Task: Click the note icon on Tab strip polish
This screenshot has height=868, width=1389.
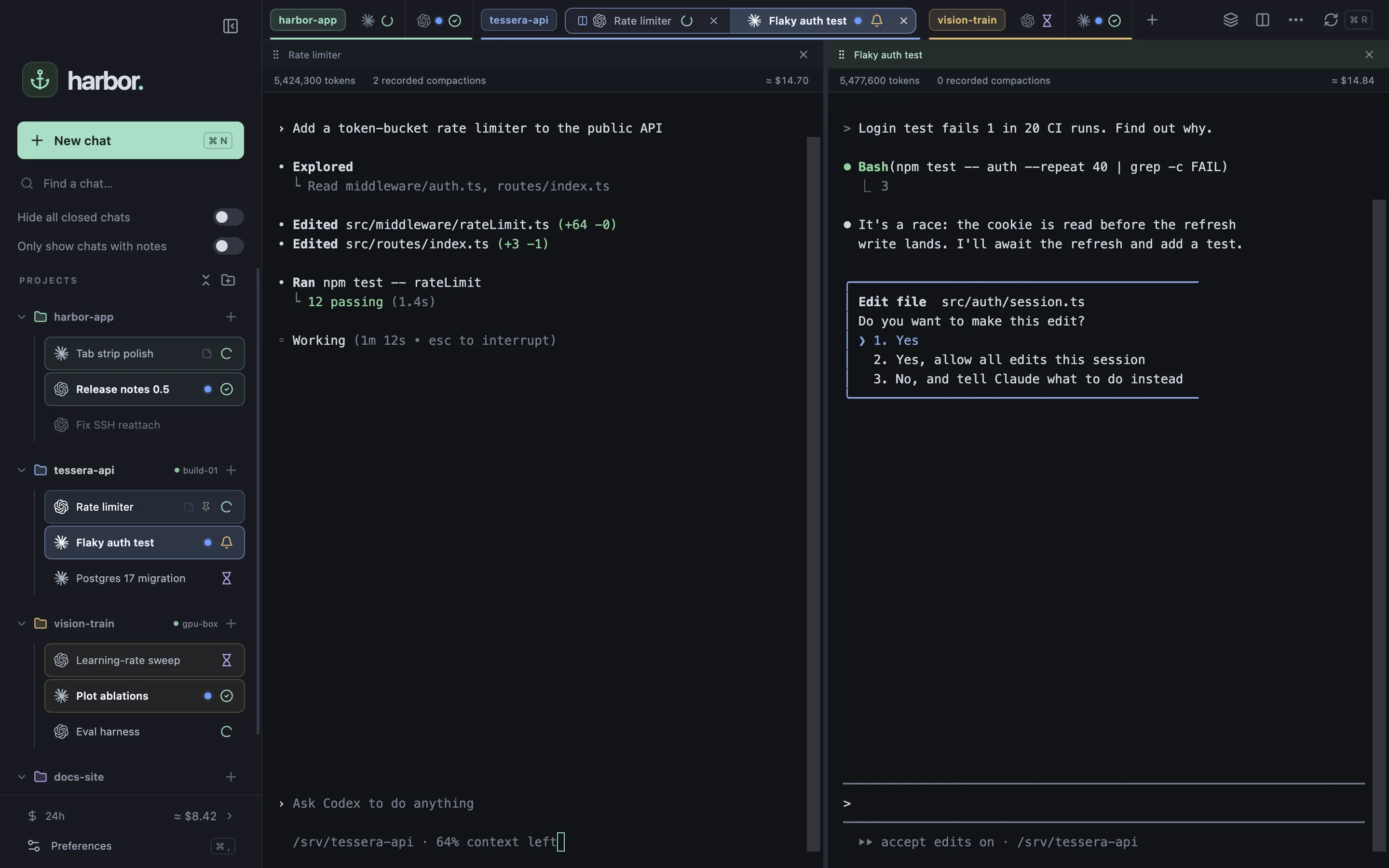Action: [206, 353]
